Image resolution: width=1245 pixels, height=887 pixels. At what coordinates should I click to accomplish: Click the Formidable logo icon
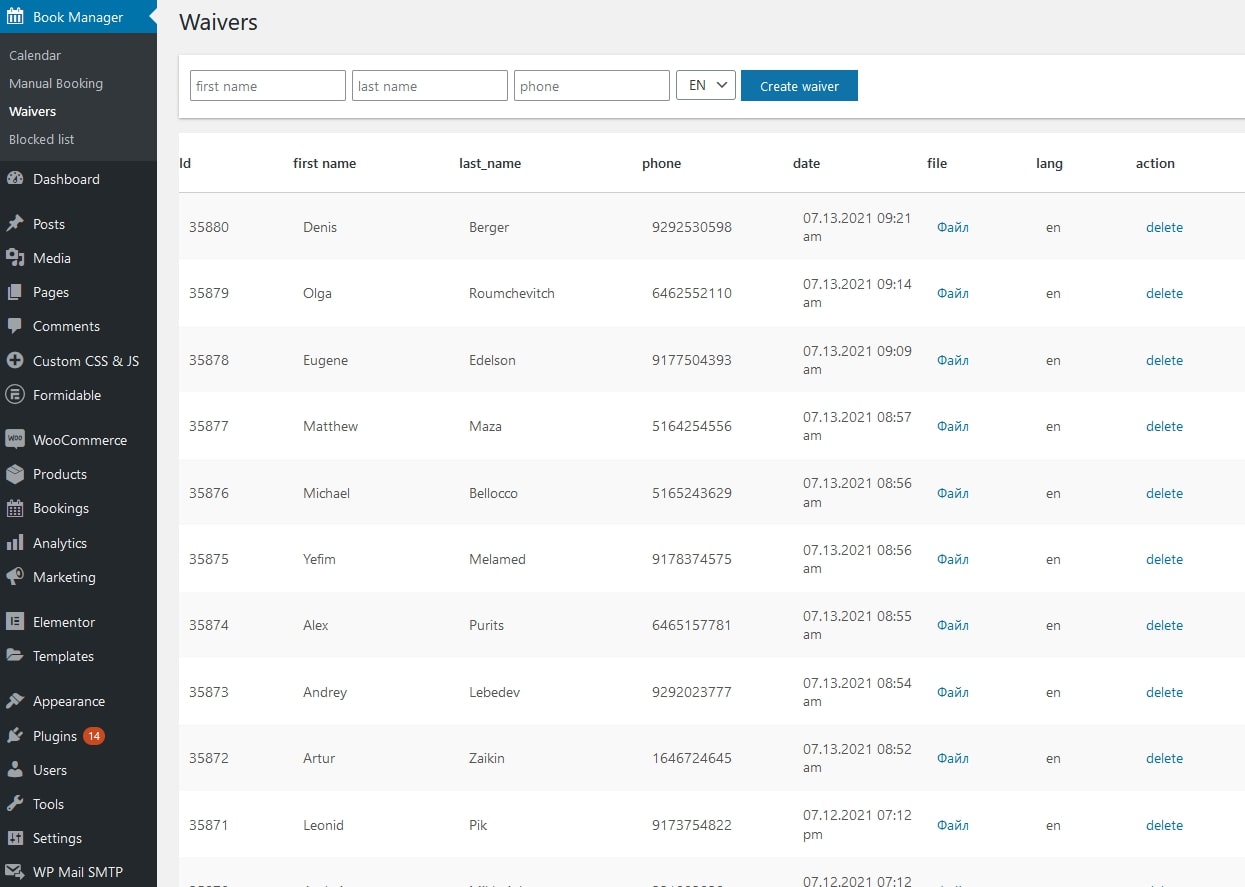pyautogui.click(x=15, y=395)
